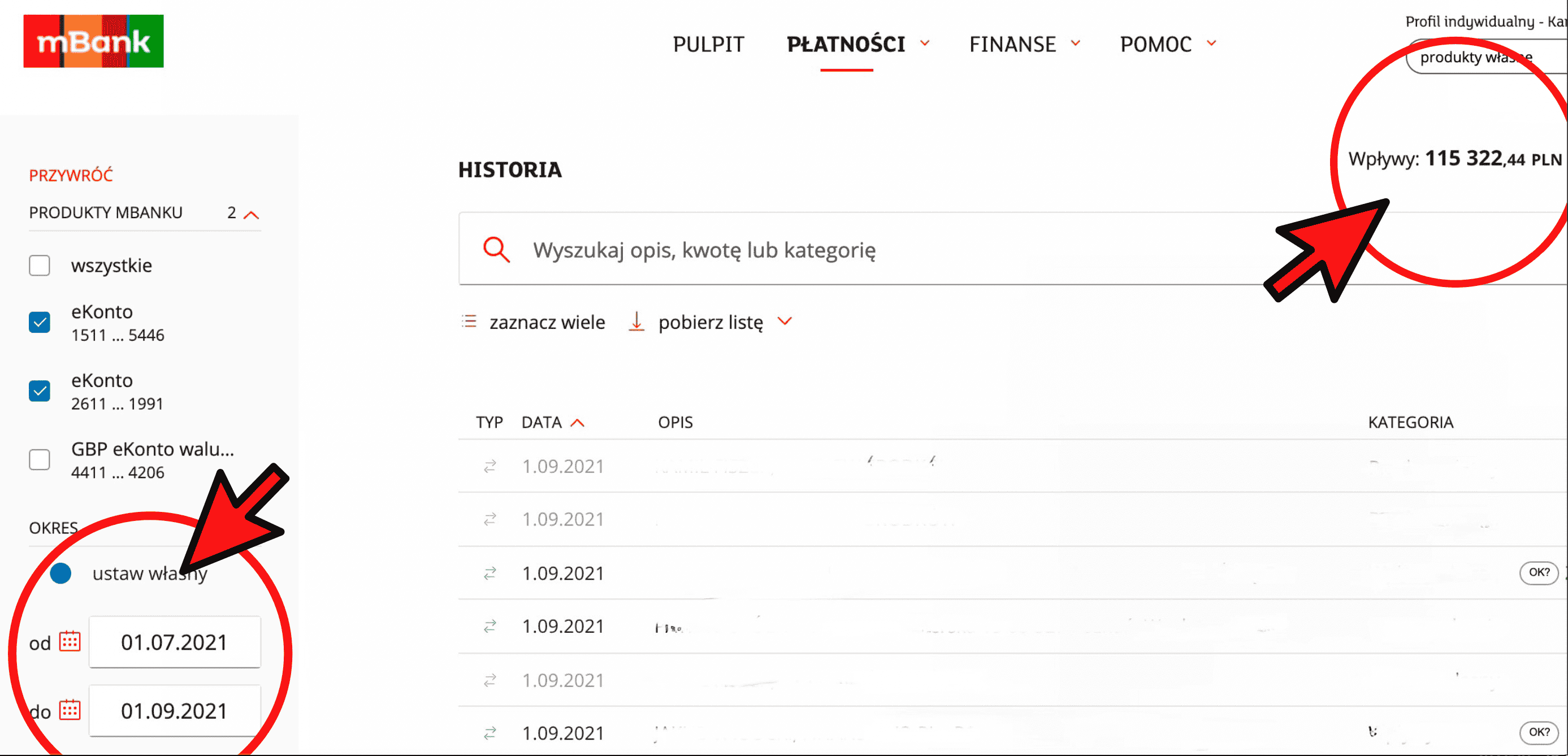Tick the 'wszystkie' checkbox
This screenshot has height=756, width=1568.
(x=40, y=266)
